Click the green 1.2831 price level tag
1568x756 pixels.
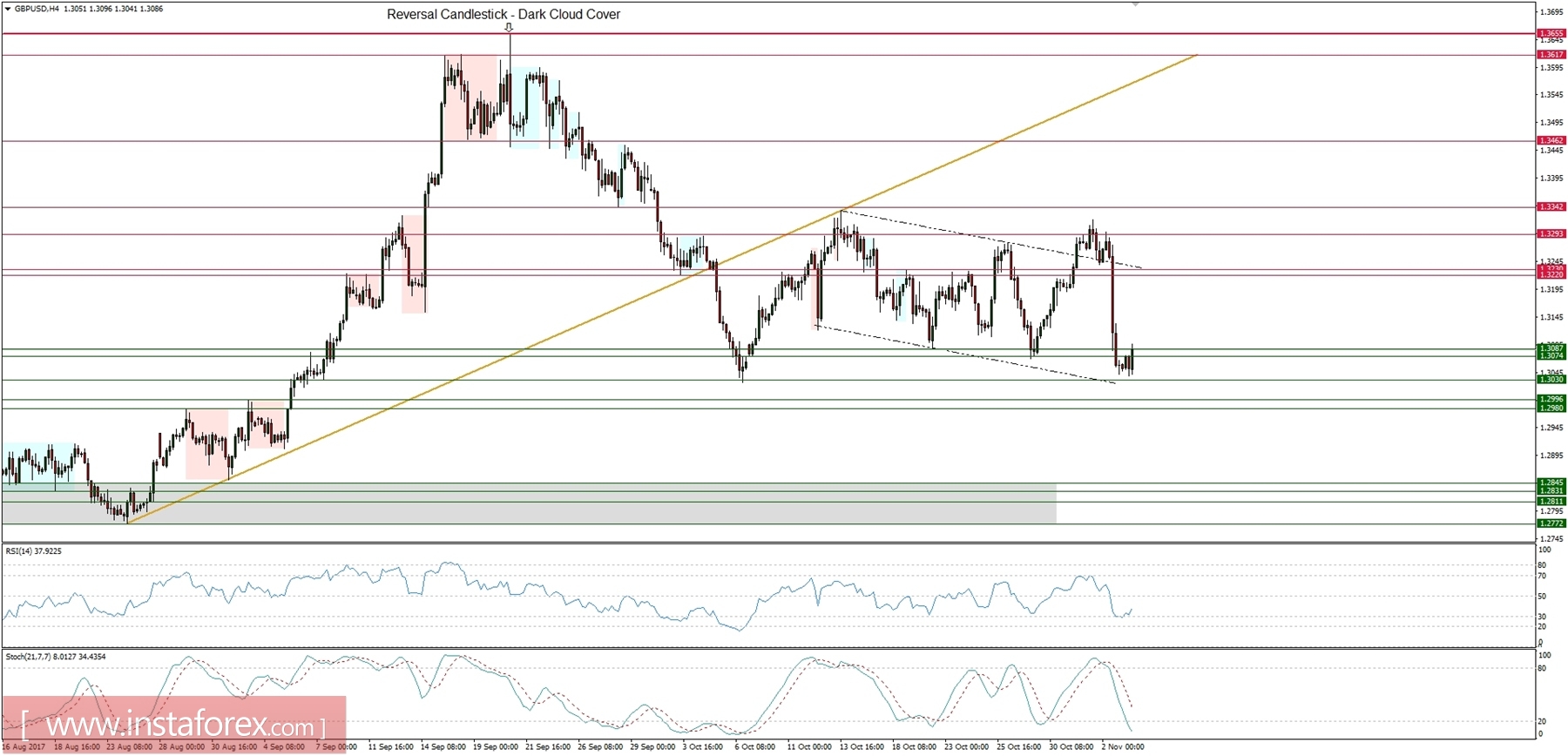[1551, 490]
